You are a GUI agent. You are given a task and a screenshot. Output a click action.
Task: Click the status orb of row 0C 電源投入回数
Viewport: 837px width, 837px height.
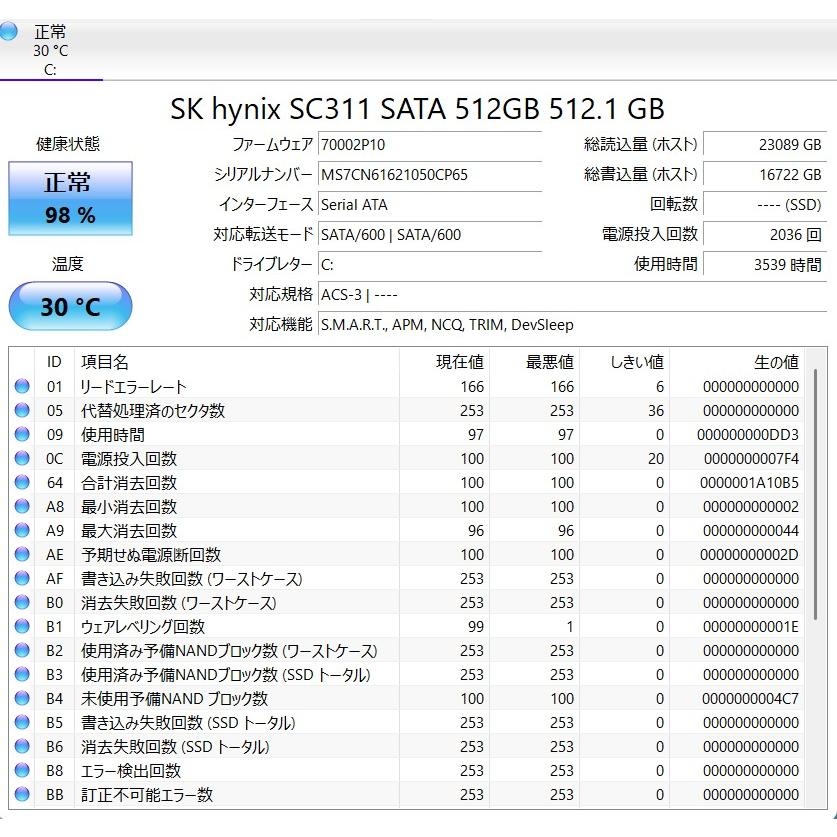coord(22,458)
